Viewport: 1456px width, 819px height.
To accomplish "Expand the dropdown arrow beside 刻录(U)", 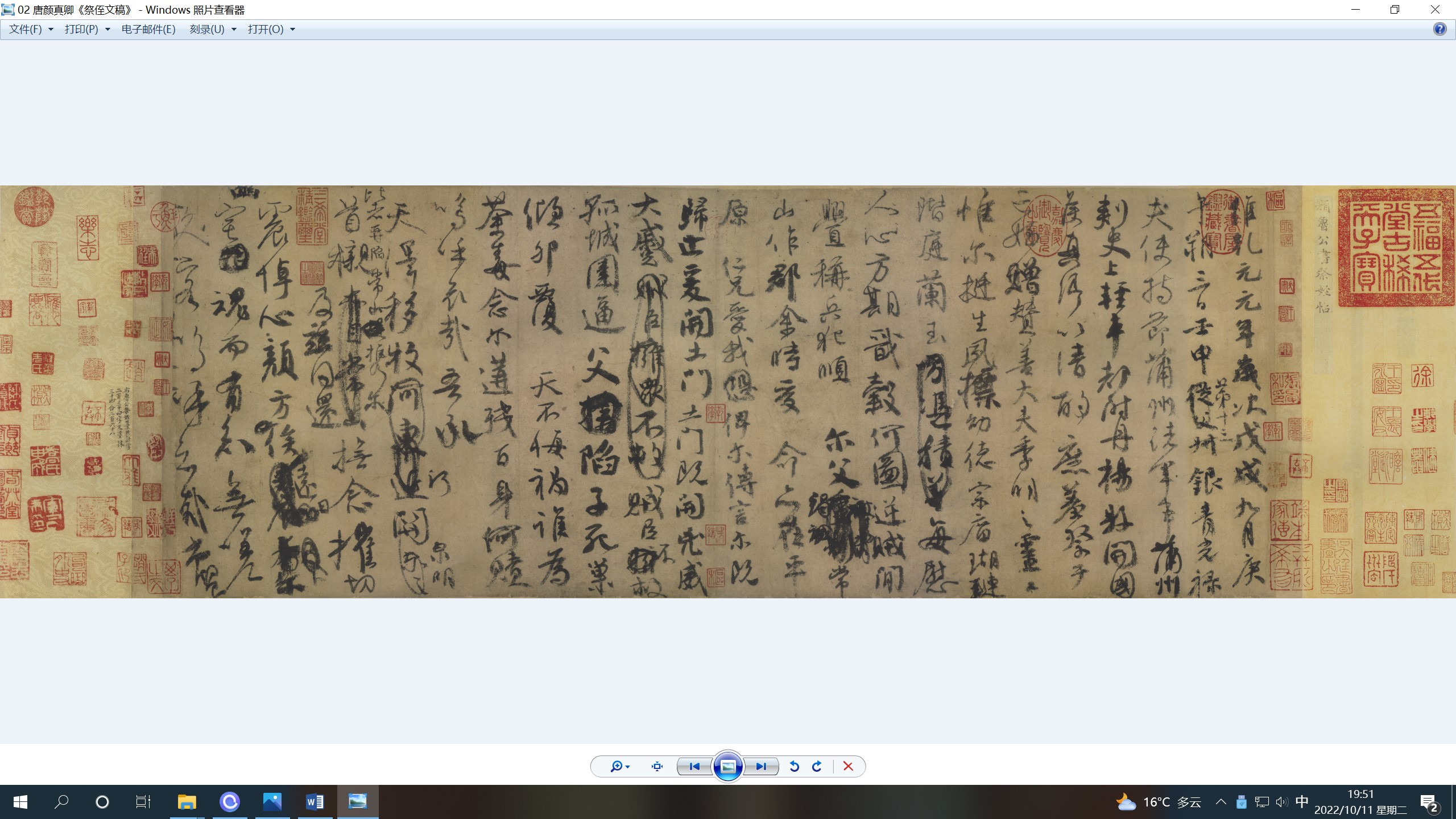I will [x=234, y=30].
